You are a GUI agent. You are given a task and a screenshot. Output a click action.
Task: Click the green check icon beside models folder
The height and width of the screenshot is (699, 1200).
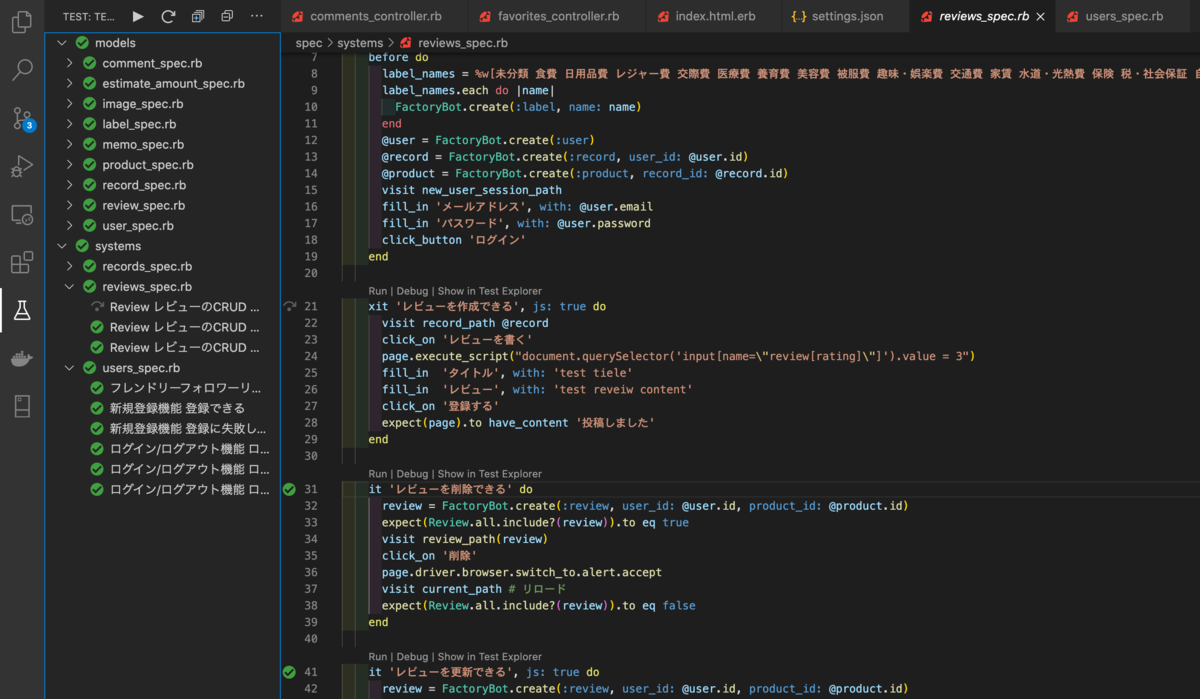click(x=82, y=43)
